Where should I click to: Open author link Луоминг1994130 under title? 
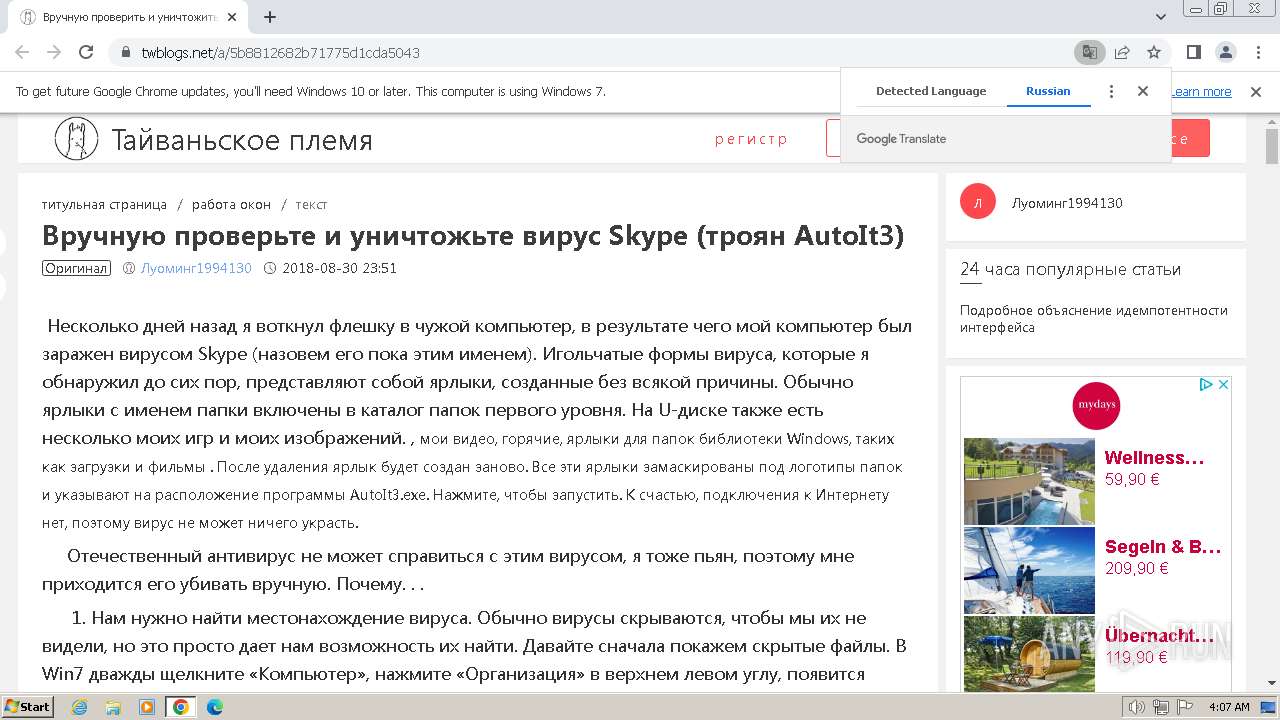[x=196, y=268]
